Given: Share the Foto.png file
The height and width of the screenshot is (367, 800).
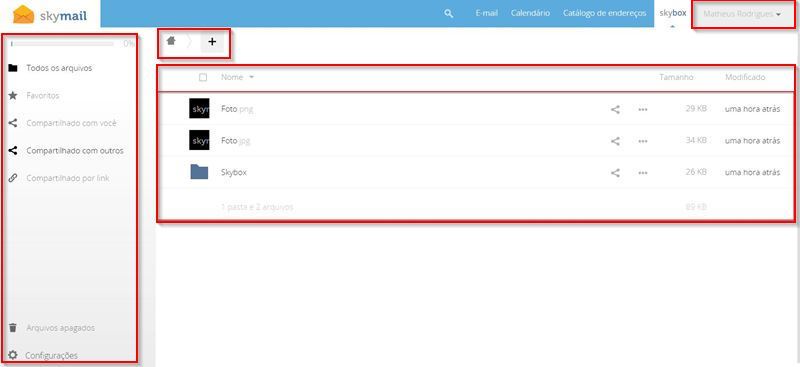Looking at the screenshot, I should tap(615, 109).
